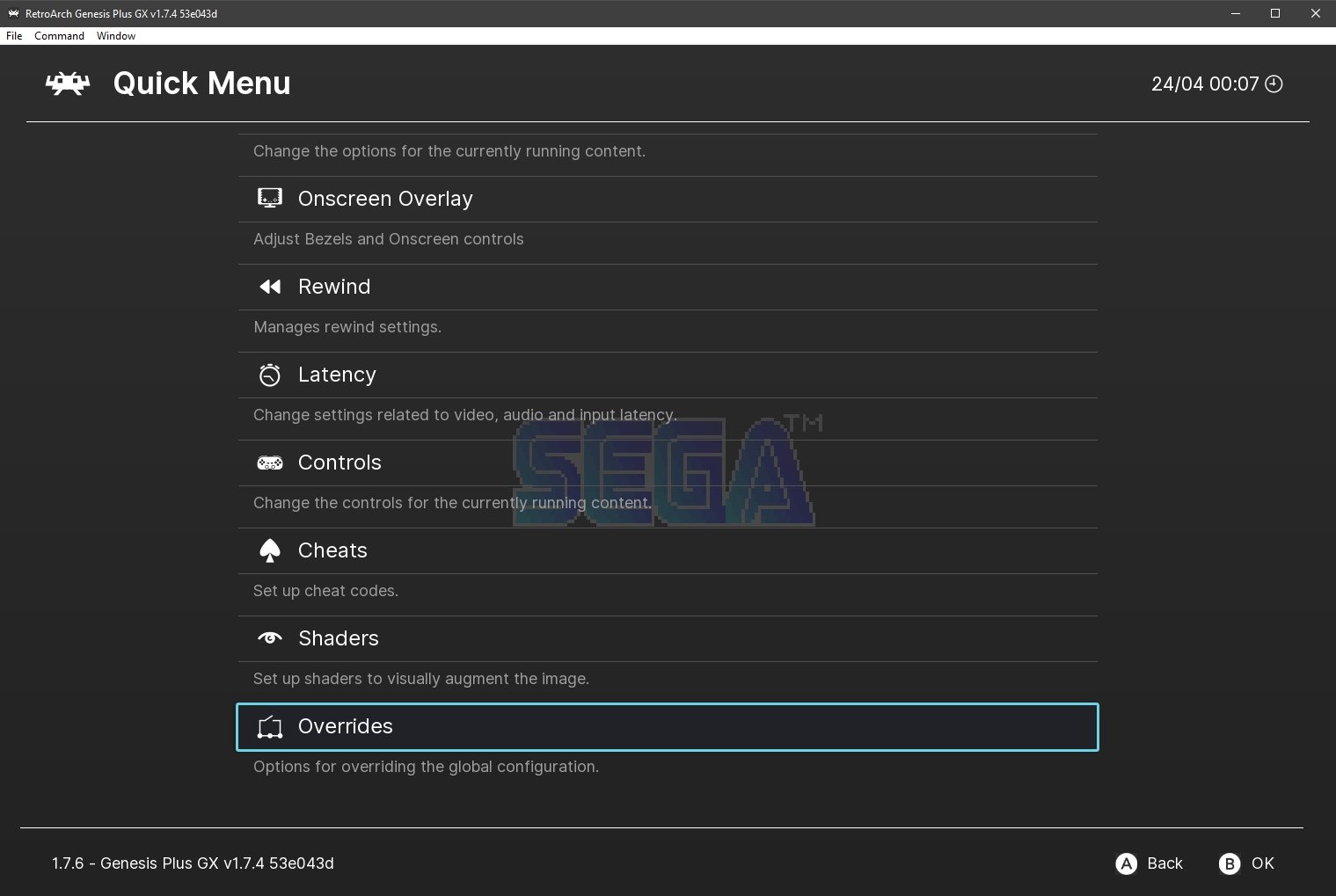1336x896 pixels.
Task: Click the version text 1.7.6 - Genesis Plus GX
Action: point(193,863)
